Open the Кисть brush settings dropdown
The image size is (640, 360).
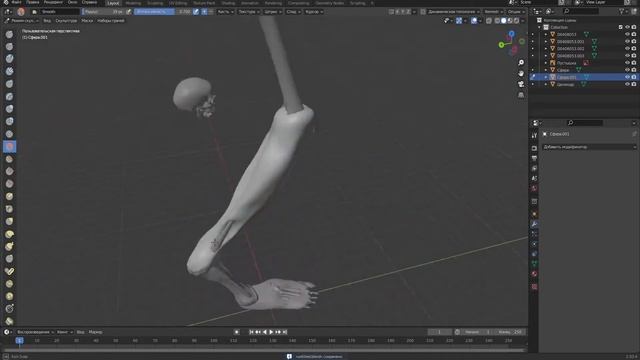click(x=225, y=12)
